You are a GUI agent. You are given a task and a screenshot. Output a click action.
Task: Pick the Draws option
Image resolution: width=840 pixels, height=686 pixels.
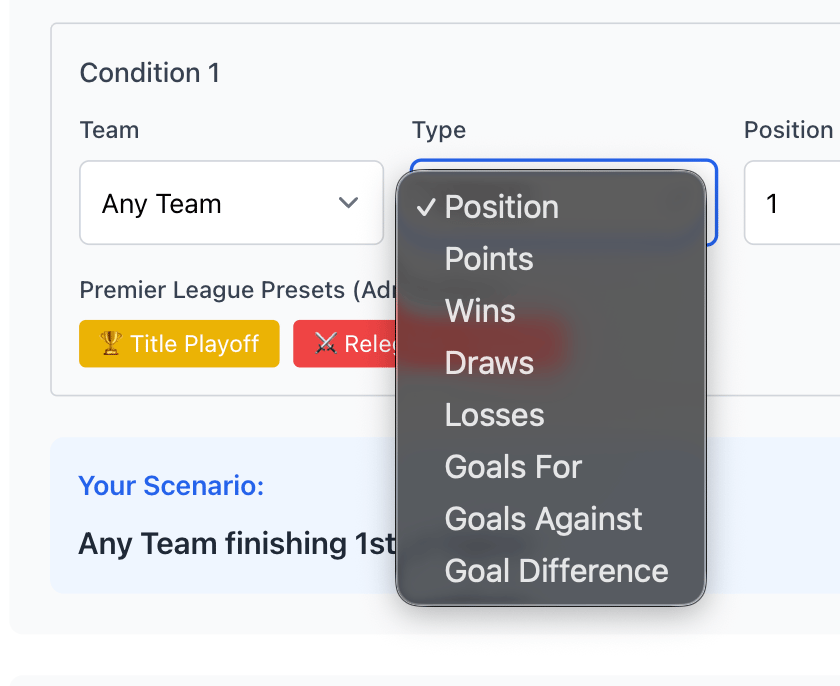pos(489,363)
